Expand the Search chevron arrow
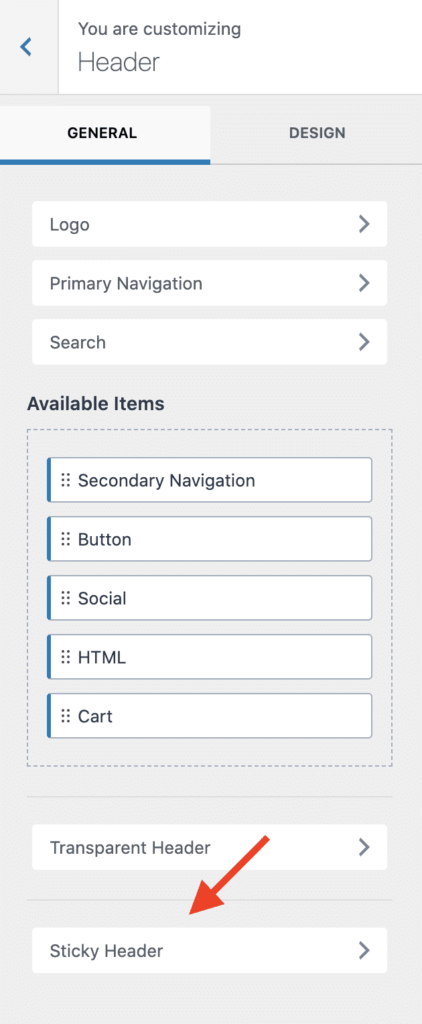Viewport: 422px width, 1024px height. 364,342
